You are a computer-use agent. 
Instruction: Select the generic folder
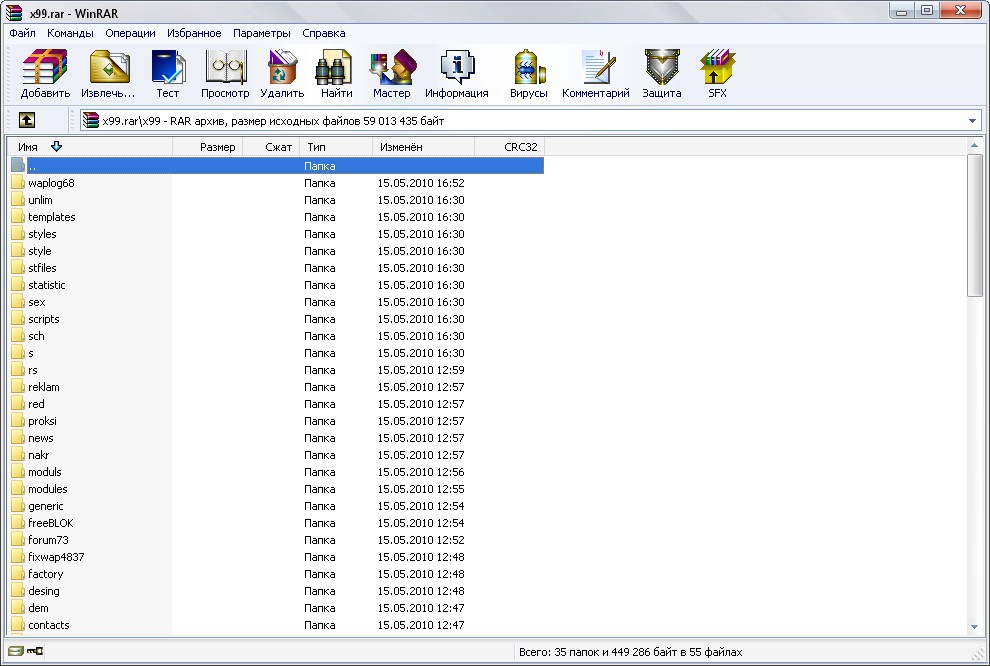click(46, 507)
